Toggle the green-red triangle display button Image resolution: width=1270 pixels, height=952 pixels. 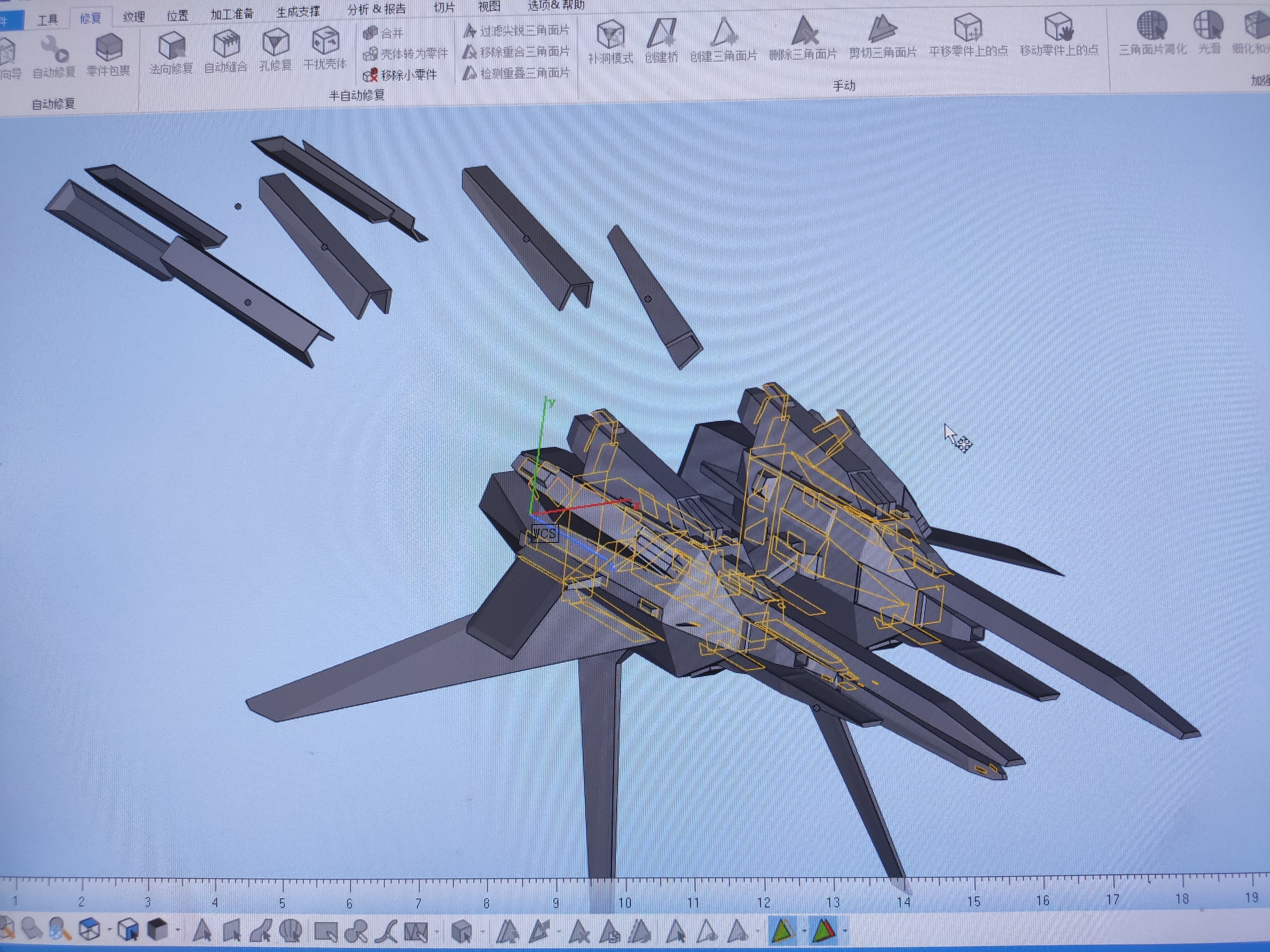825,931
